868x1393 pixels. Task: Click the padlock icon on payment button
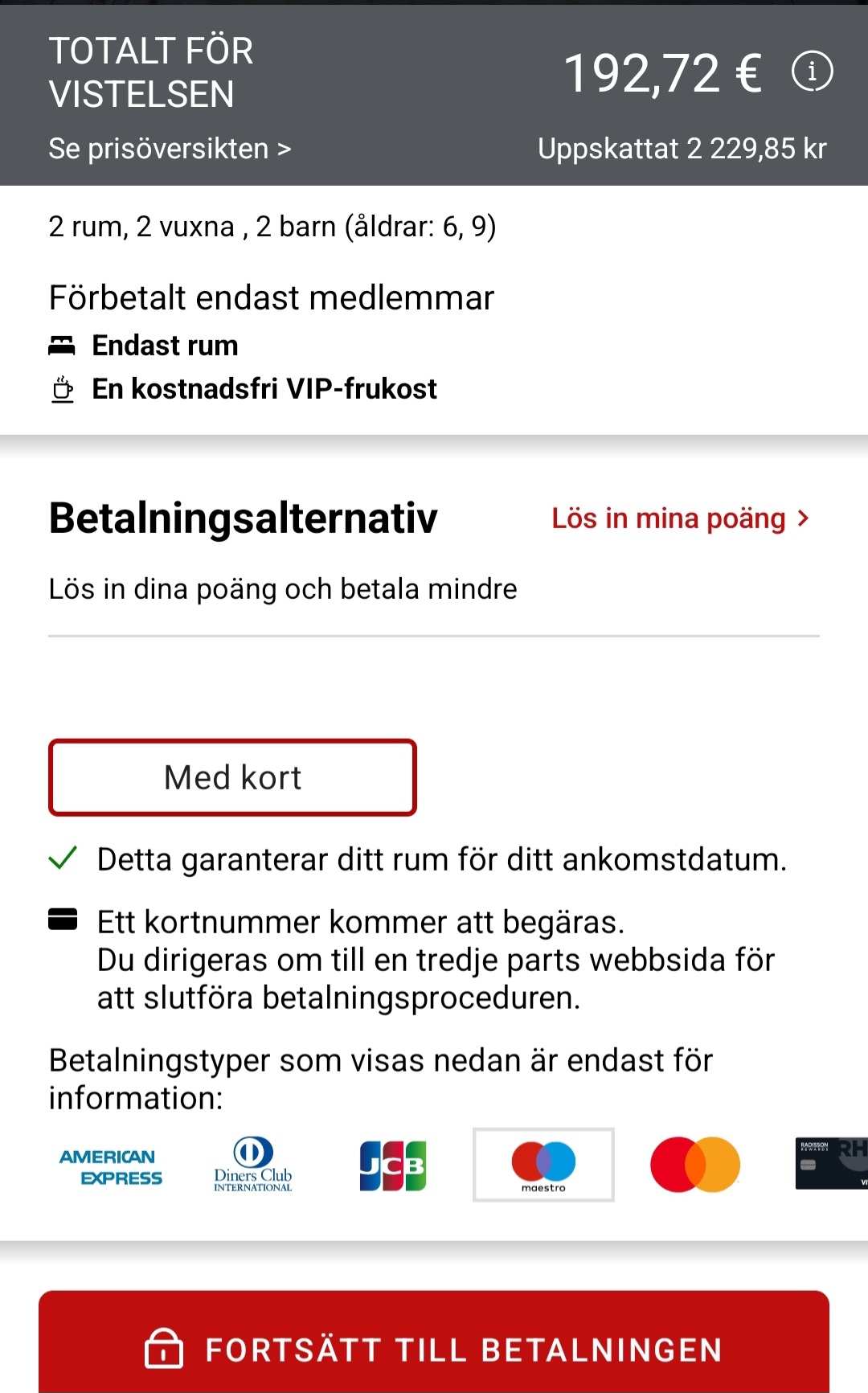[164, 1348]
